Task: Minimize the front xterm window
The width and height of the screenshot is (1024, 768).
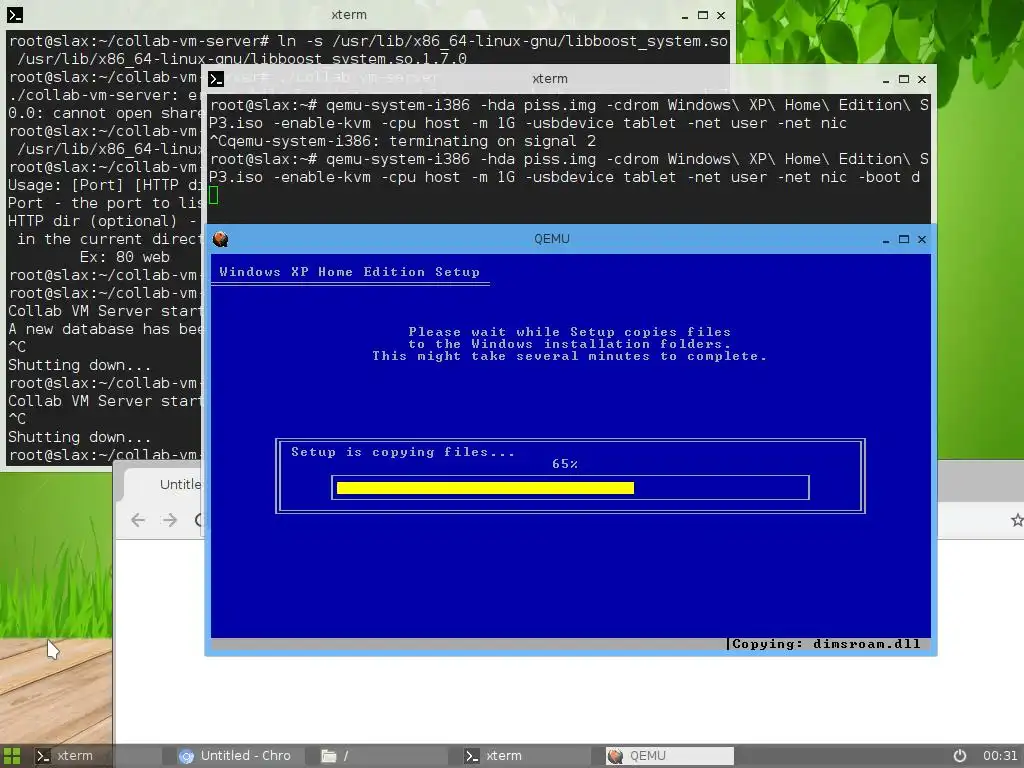Action: point(886,80)
